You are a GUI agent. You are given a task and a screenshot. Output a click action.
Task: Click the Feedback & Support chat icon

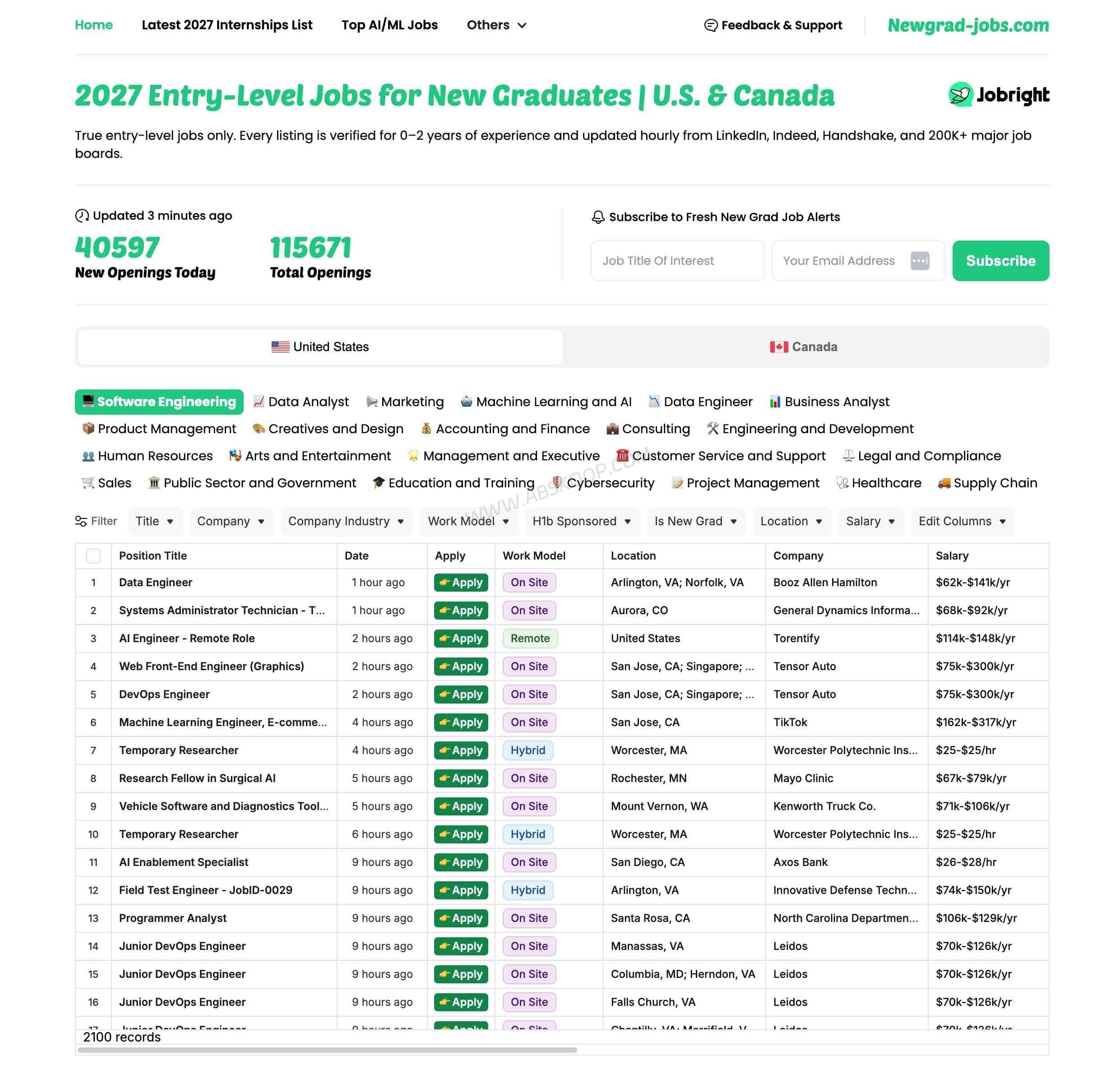[711, 25]
